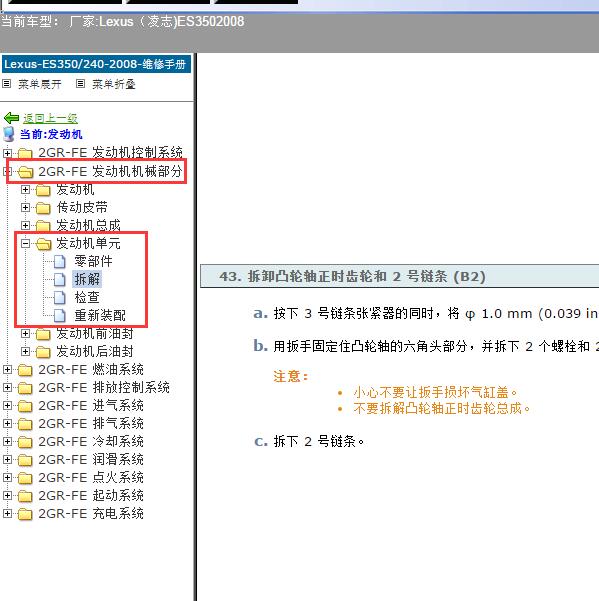Image resolution: width=599 pixels, height=601 pixels.
Task: Click the computer icon next to 当前:发动机
Action: coord(9,135)
